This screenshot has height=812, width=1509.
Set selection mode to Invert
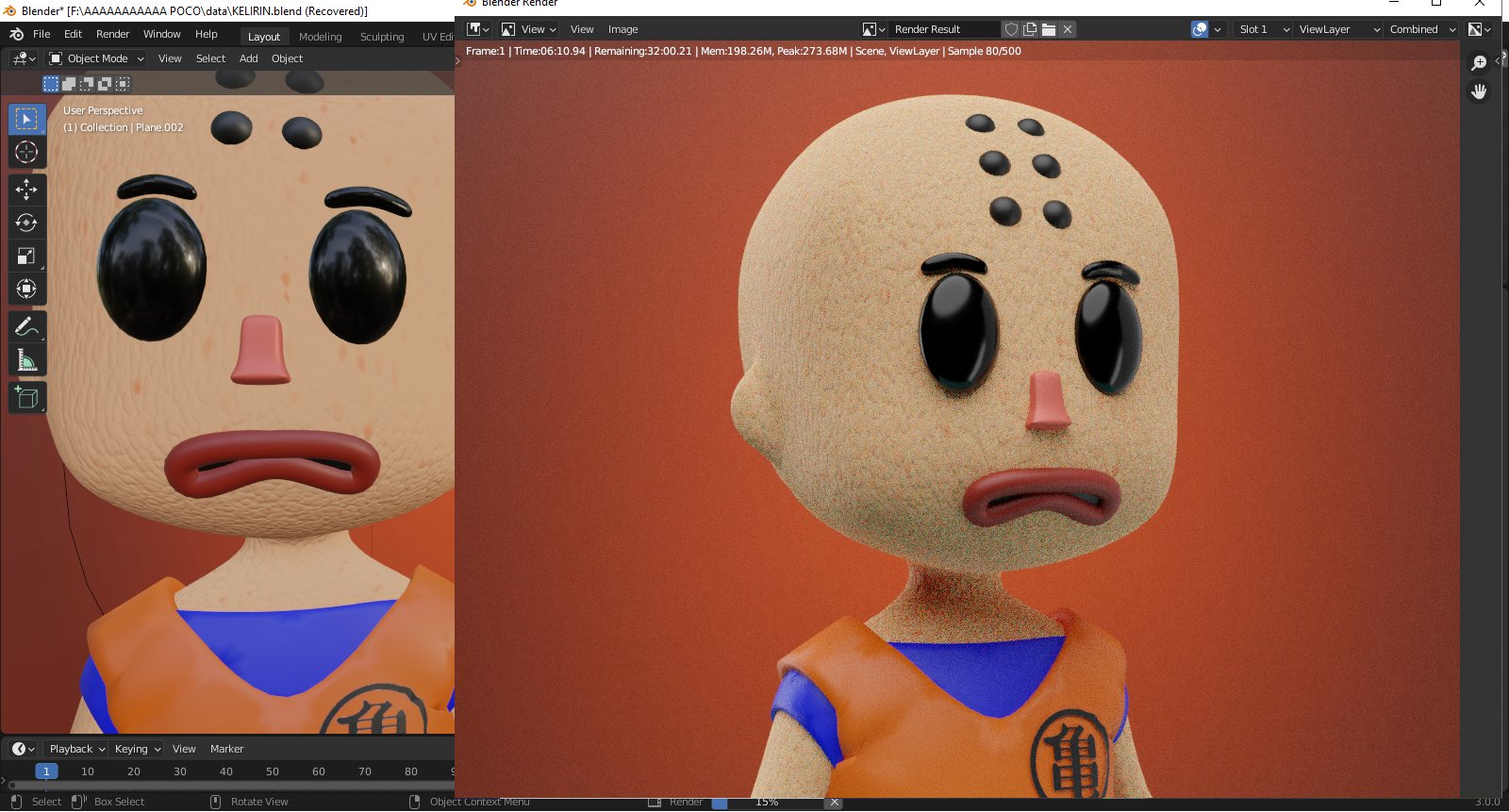105,84
